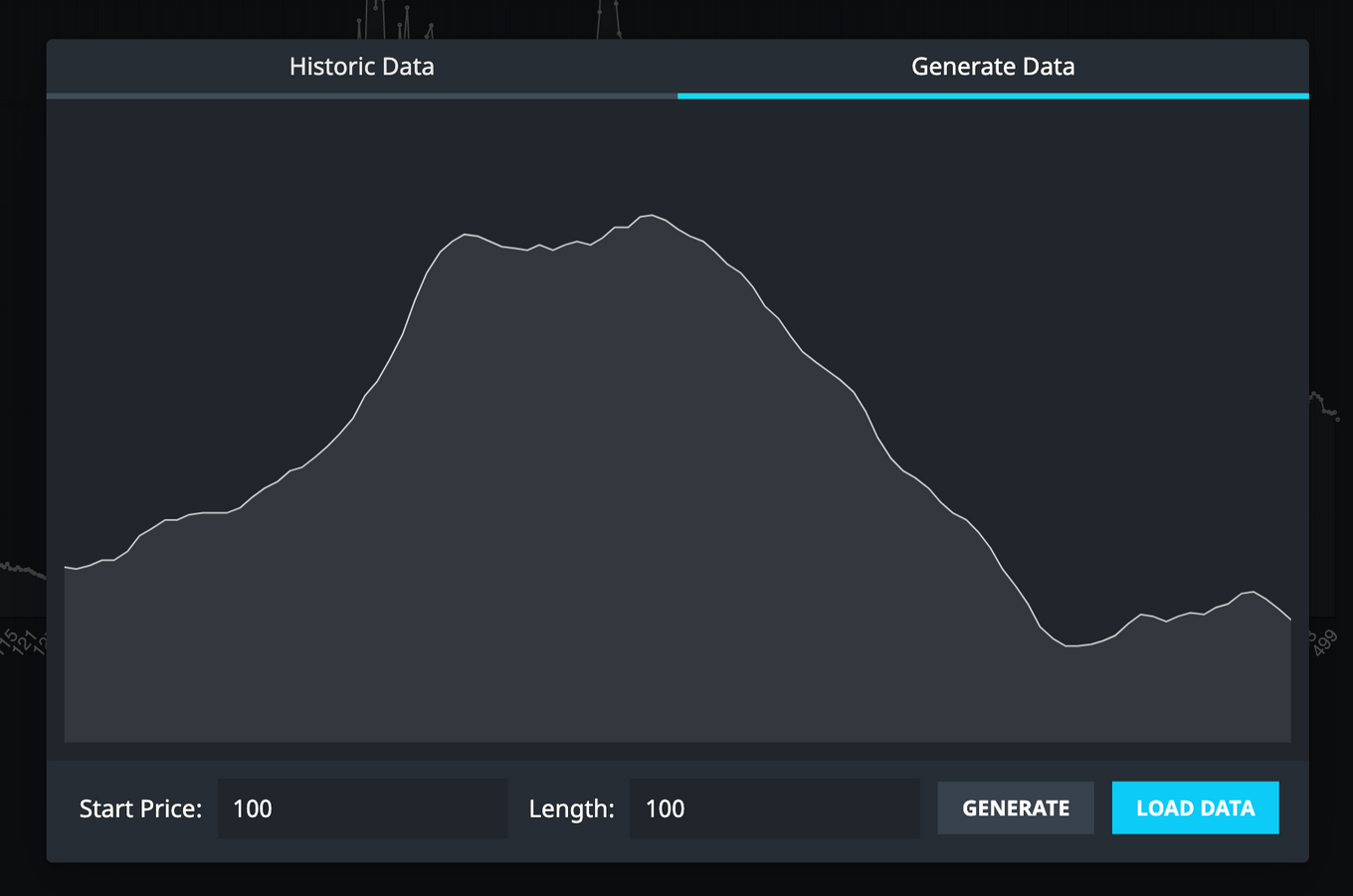Click the generated price area chart

(x=677, y=478)
